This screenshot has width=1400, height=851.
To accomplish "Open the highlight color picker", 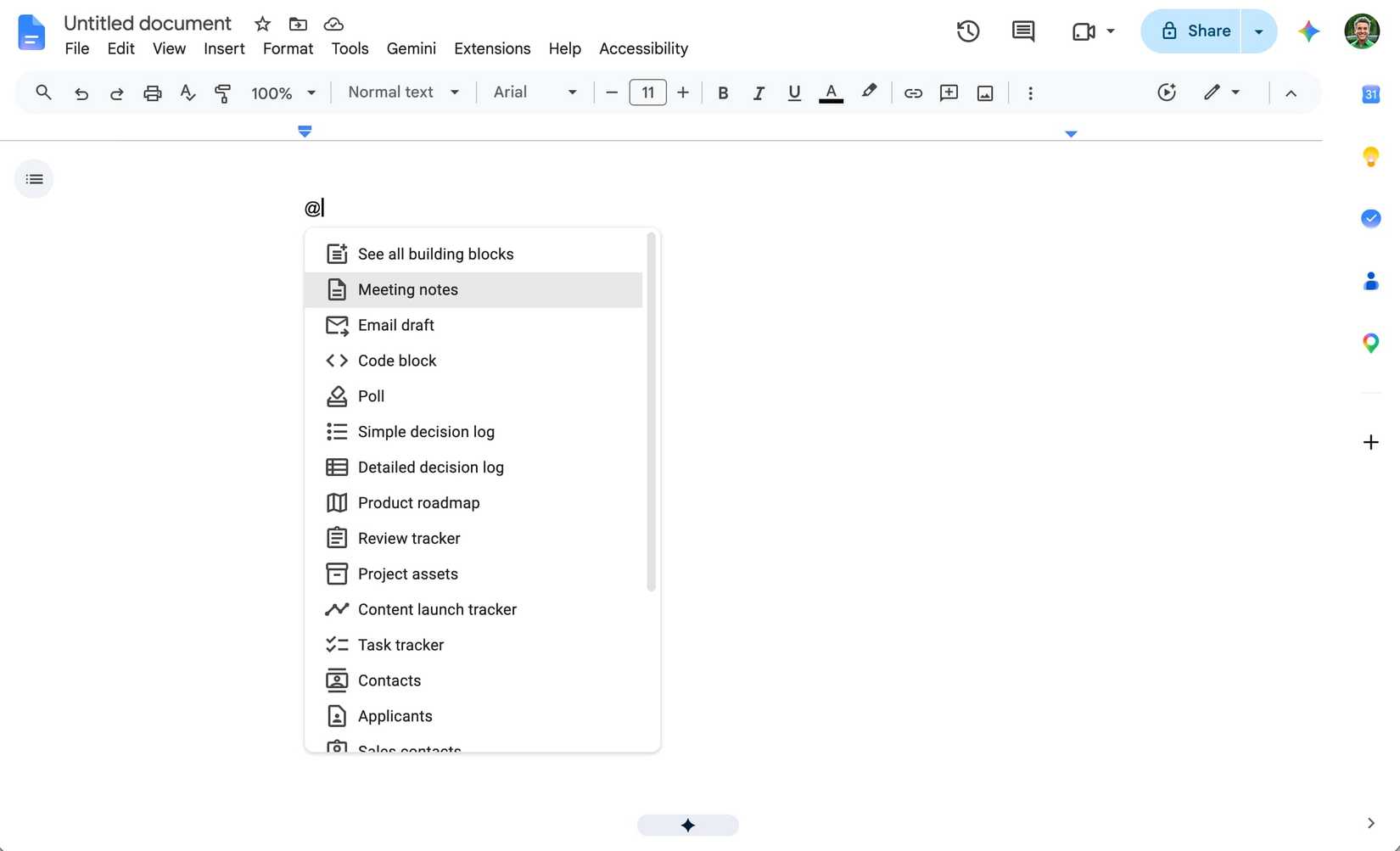I will click(x=869, y=92).
